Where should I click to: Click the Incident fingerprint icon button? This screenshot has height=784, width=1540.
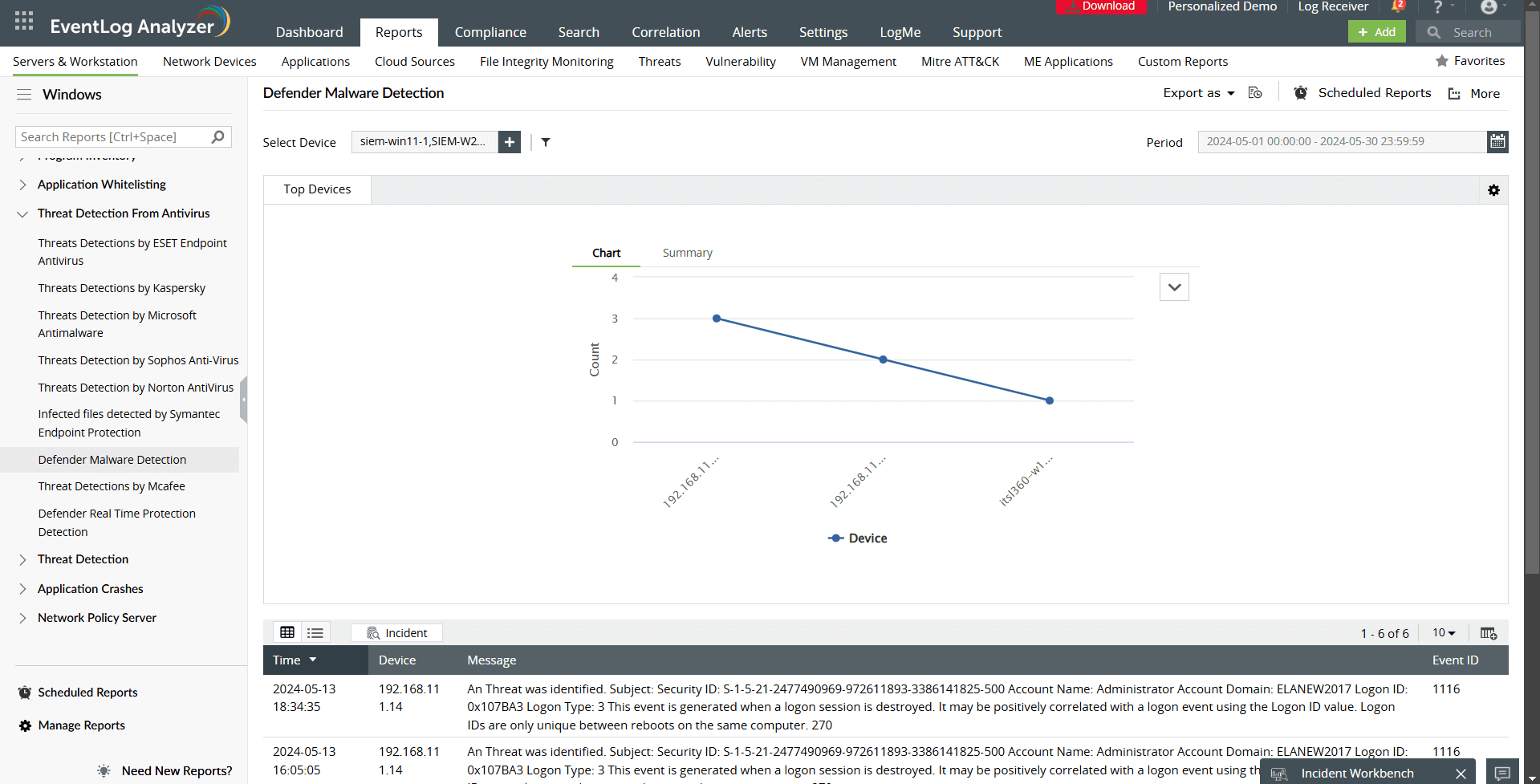pos(396,632)
